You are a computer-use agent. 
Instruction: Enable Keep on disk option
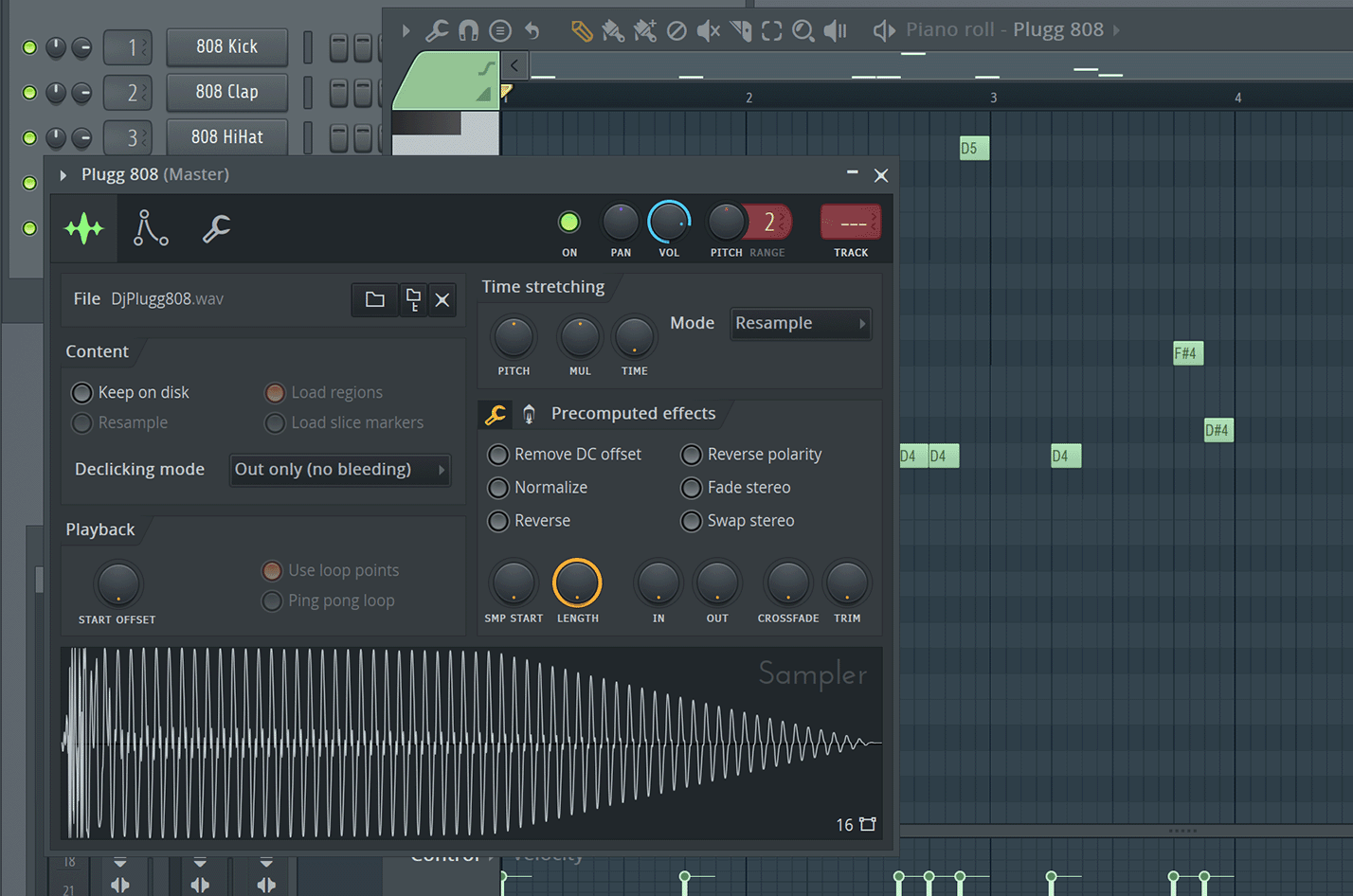pos(82,393)
